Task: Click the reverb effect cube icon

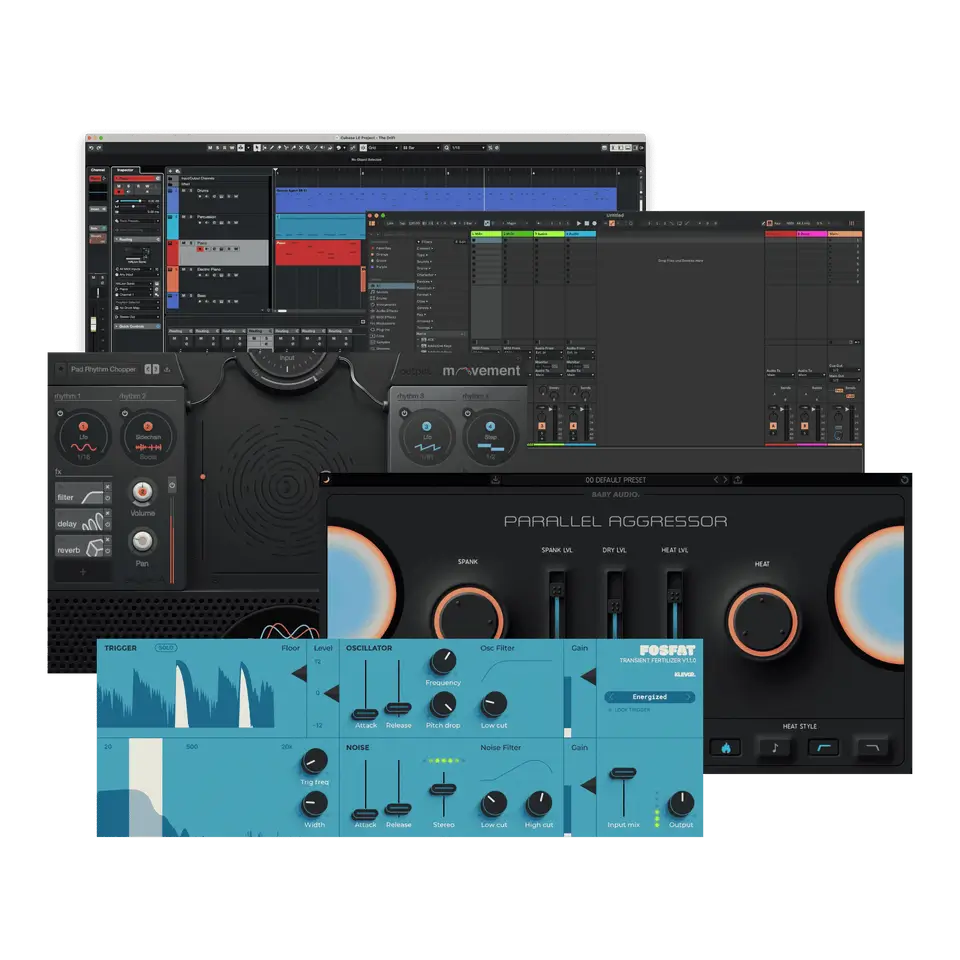Action: [x=93, y=549]
